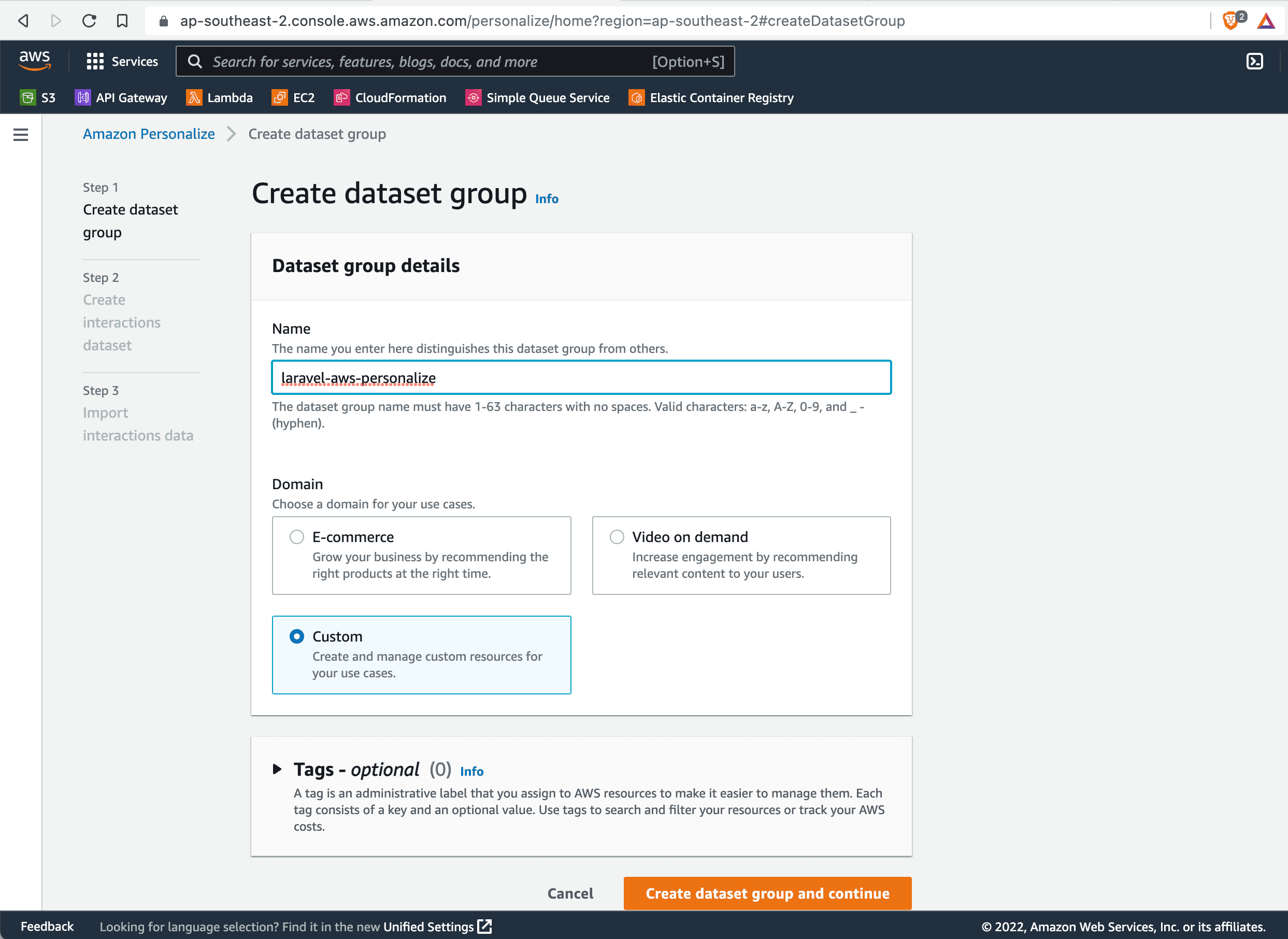Click the external link icon beside Unified Settings
The width and height of the screenshot is (1288, 939).
point(484,927)
